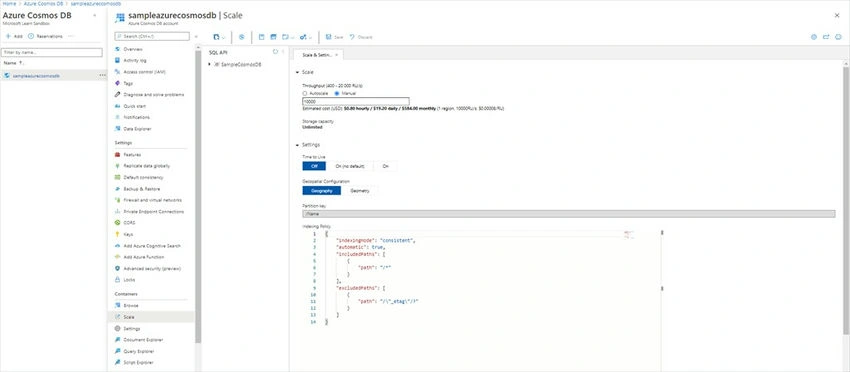Open the Features icon
Screen dimensions: 850x372
coord(118,155)
